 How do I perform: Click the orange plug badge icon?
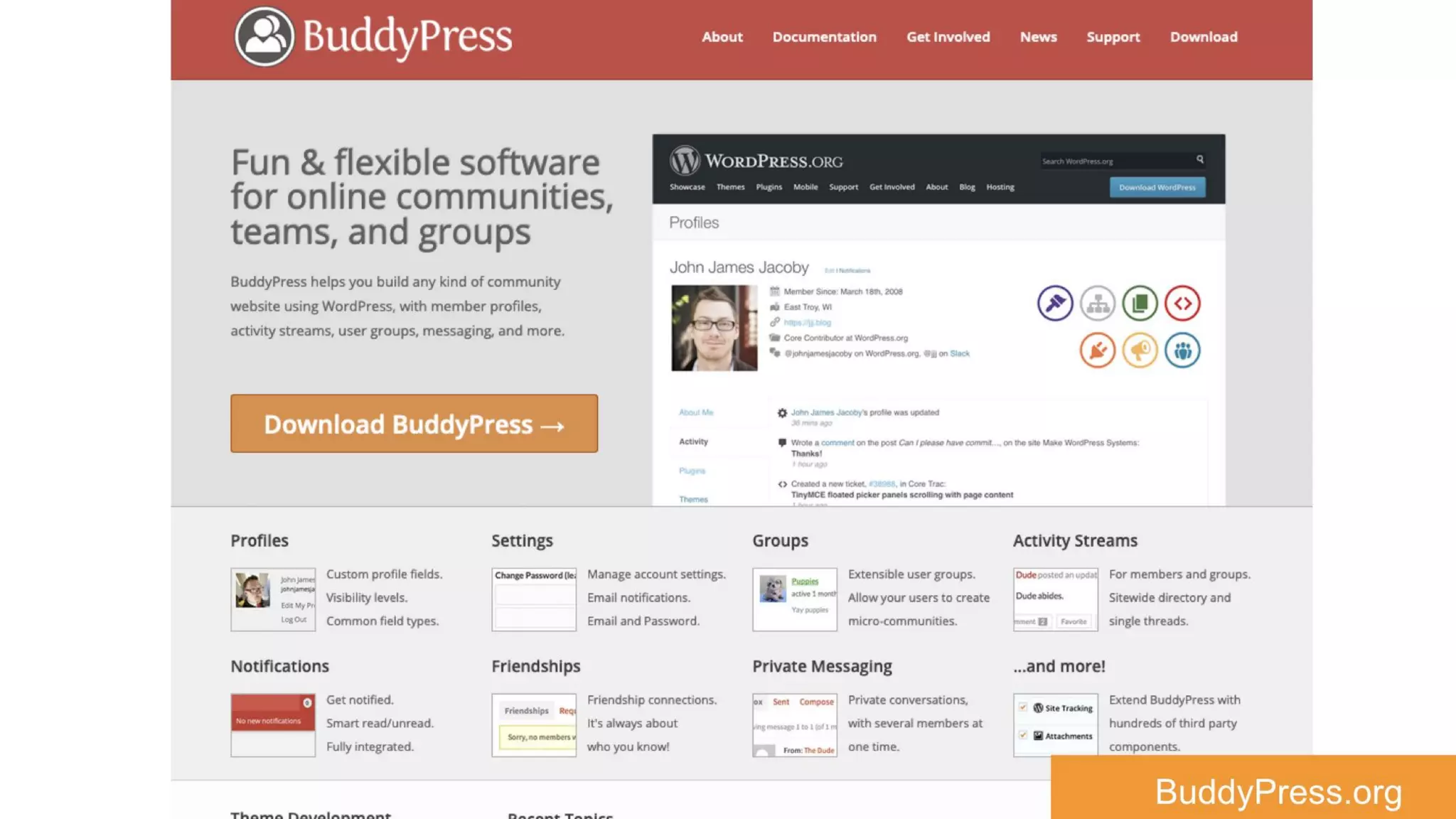tap(1097, 350)
